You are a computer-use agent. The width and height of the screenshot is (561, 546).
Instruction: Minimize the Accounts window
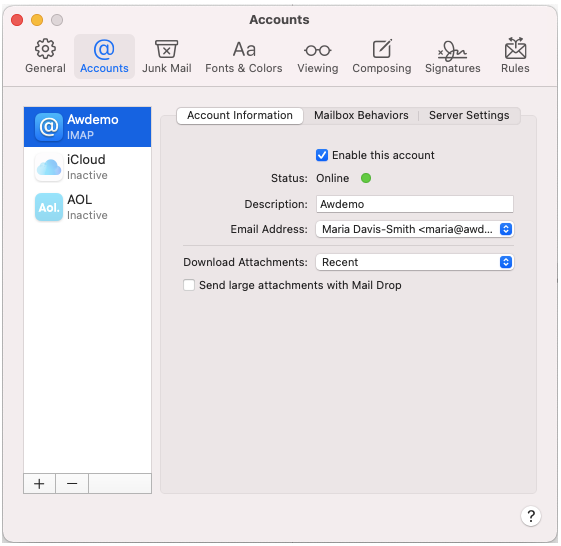[37, 20]
